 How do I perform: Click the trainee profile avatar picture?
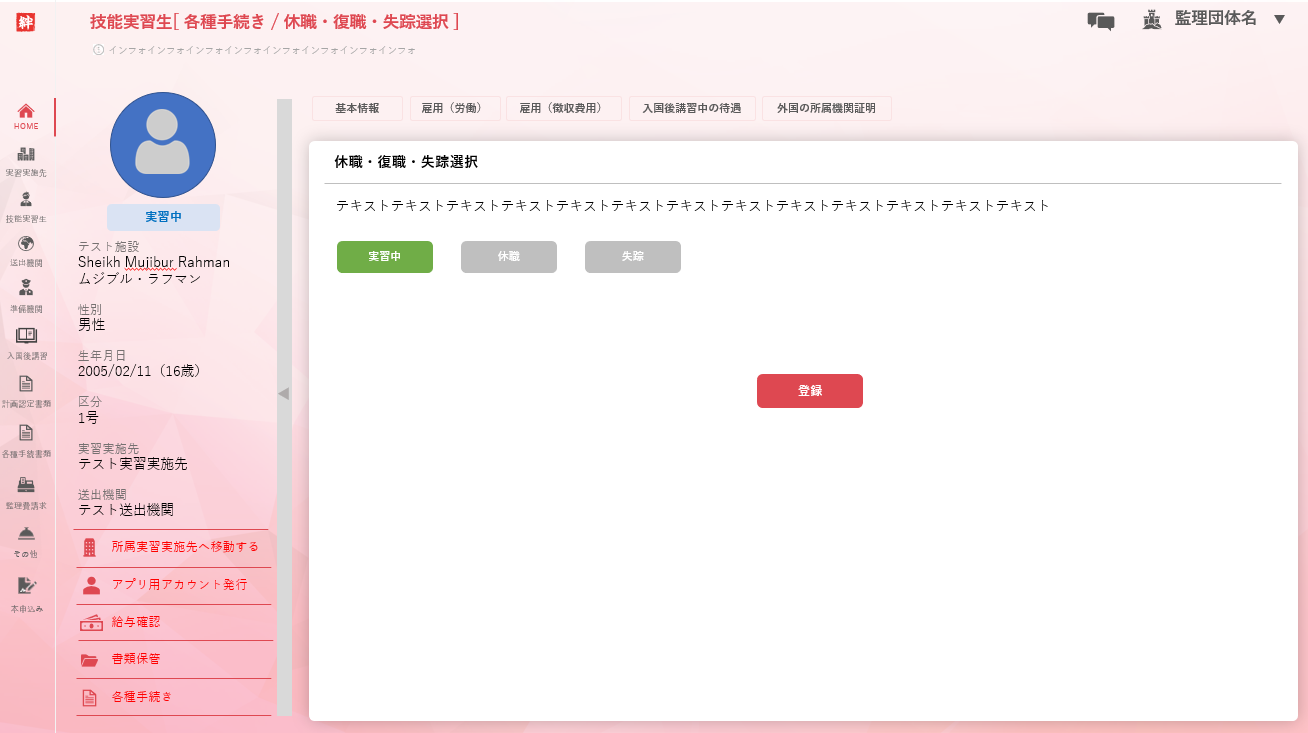tap(163, 145)
